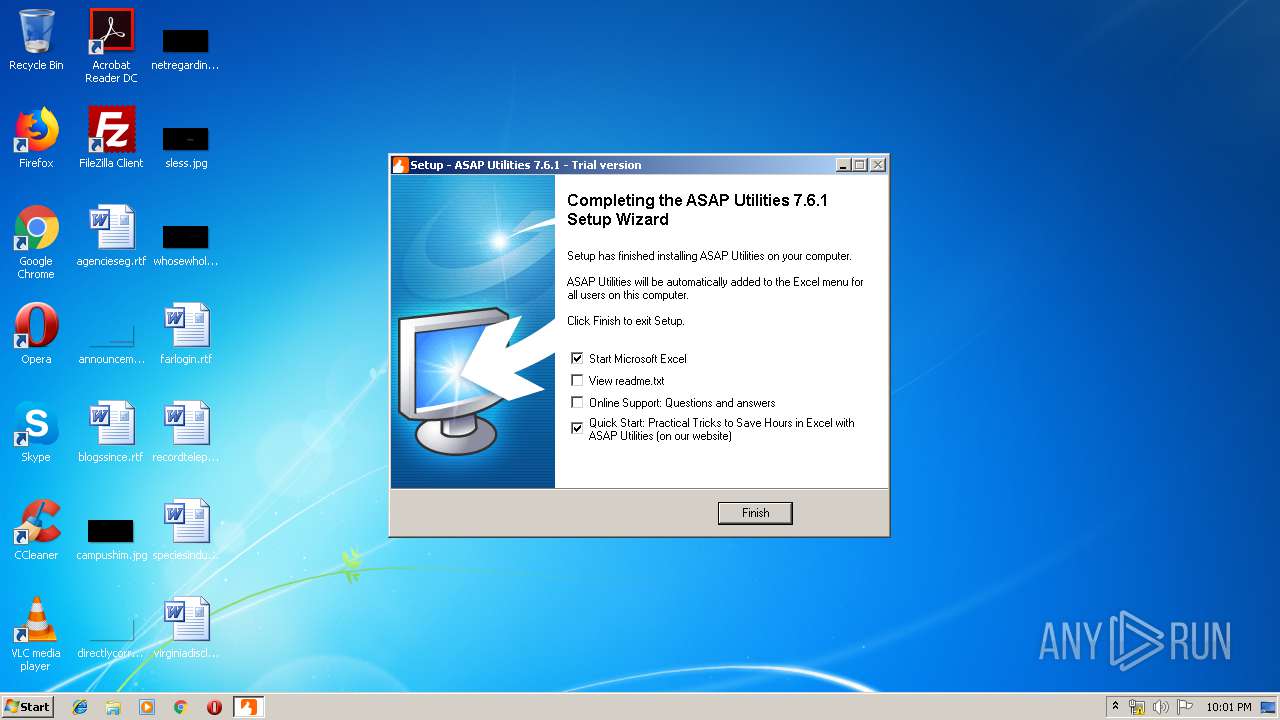Image resolution: width=1280 pixels, height=720 pixels.
Task: Click Finish to exit Setup
Action: tap(755, 513)
